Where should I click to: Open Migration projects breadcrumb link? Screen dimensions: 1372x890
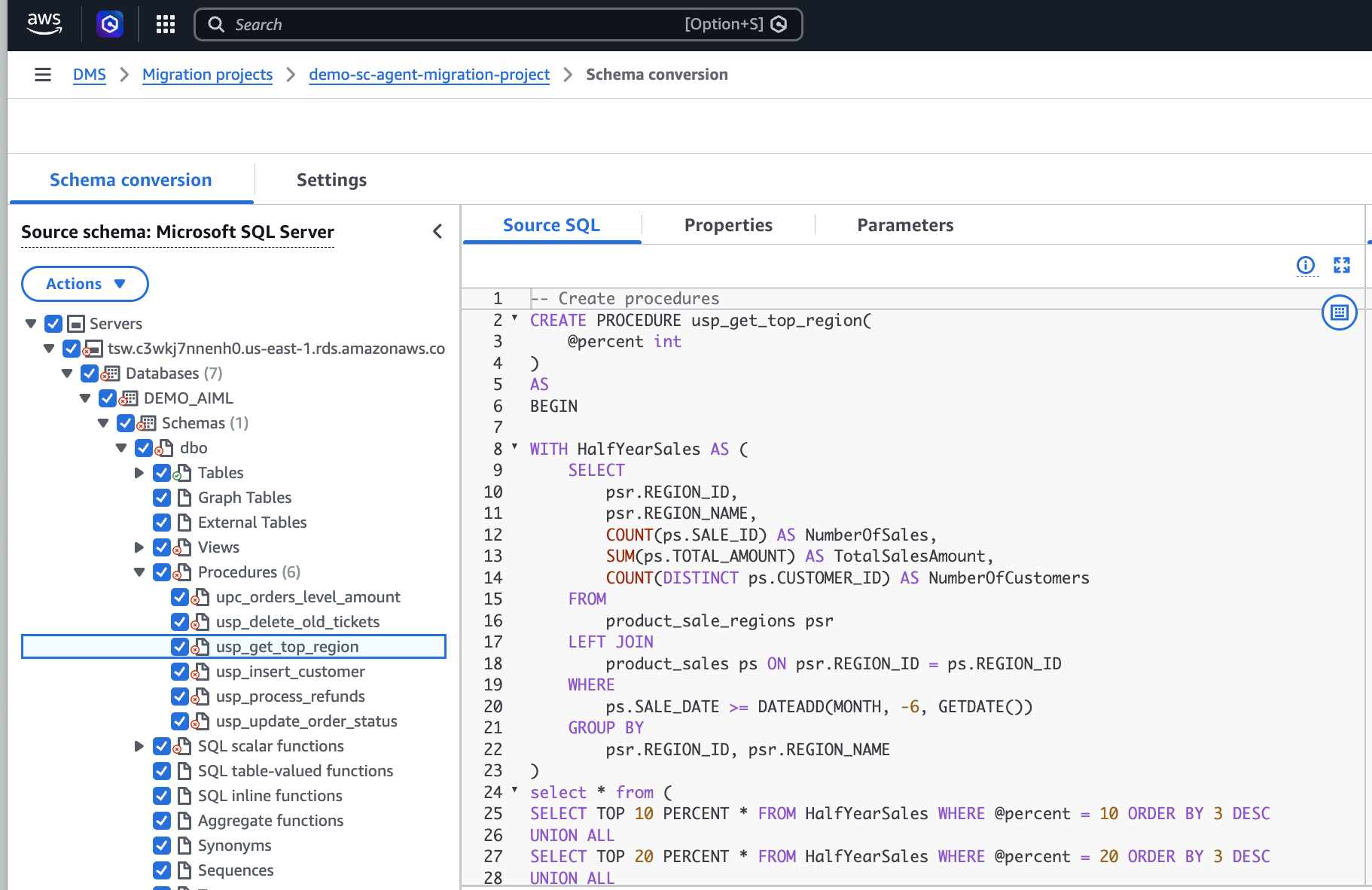pyautogui.click(x=207, y=75)
